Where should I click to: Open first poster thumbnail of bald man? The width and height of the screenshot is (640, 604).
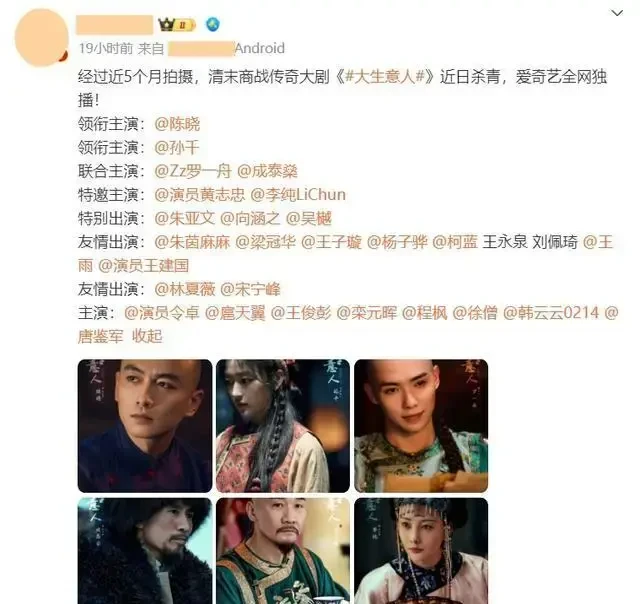click(145, 426)
